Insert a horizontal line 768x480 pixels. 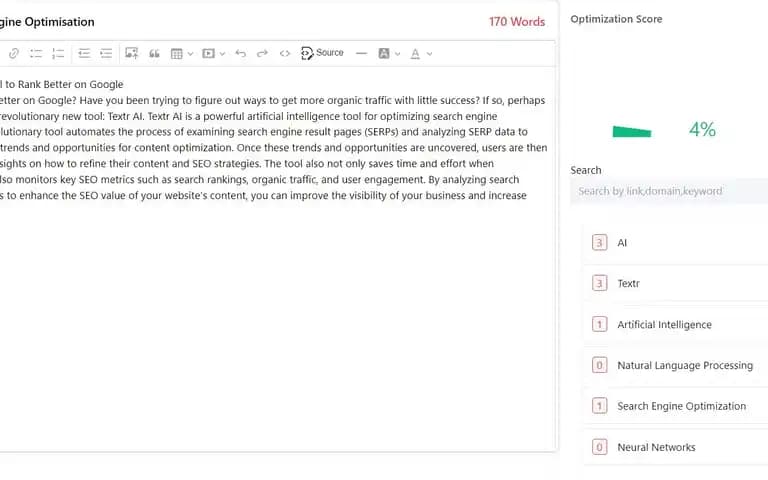pos(361,53)
